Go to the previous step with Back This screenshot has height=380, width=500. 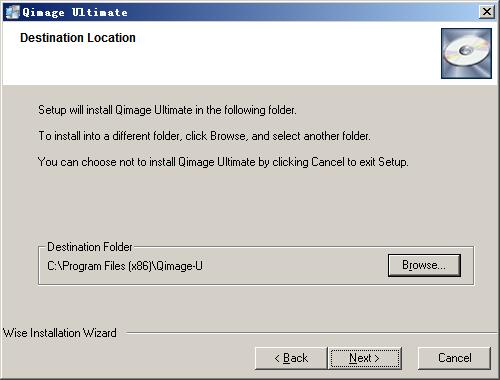(291, 358)
